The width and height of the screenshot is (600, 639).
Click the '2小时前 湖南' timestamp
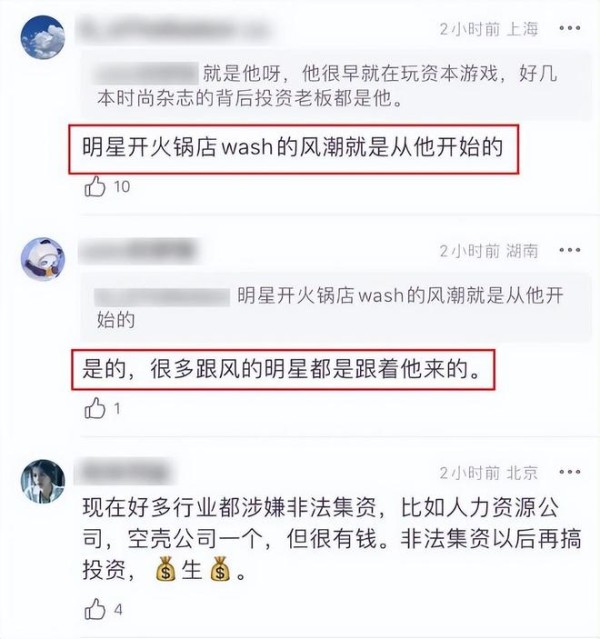(489, 251)
